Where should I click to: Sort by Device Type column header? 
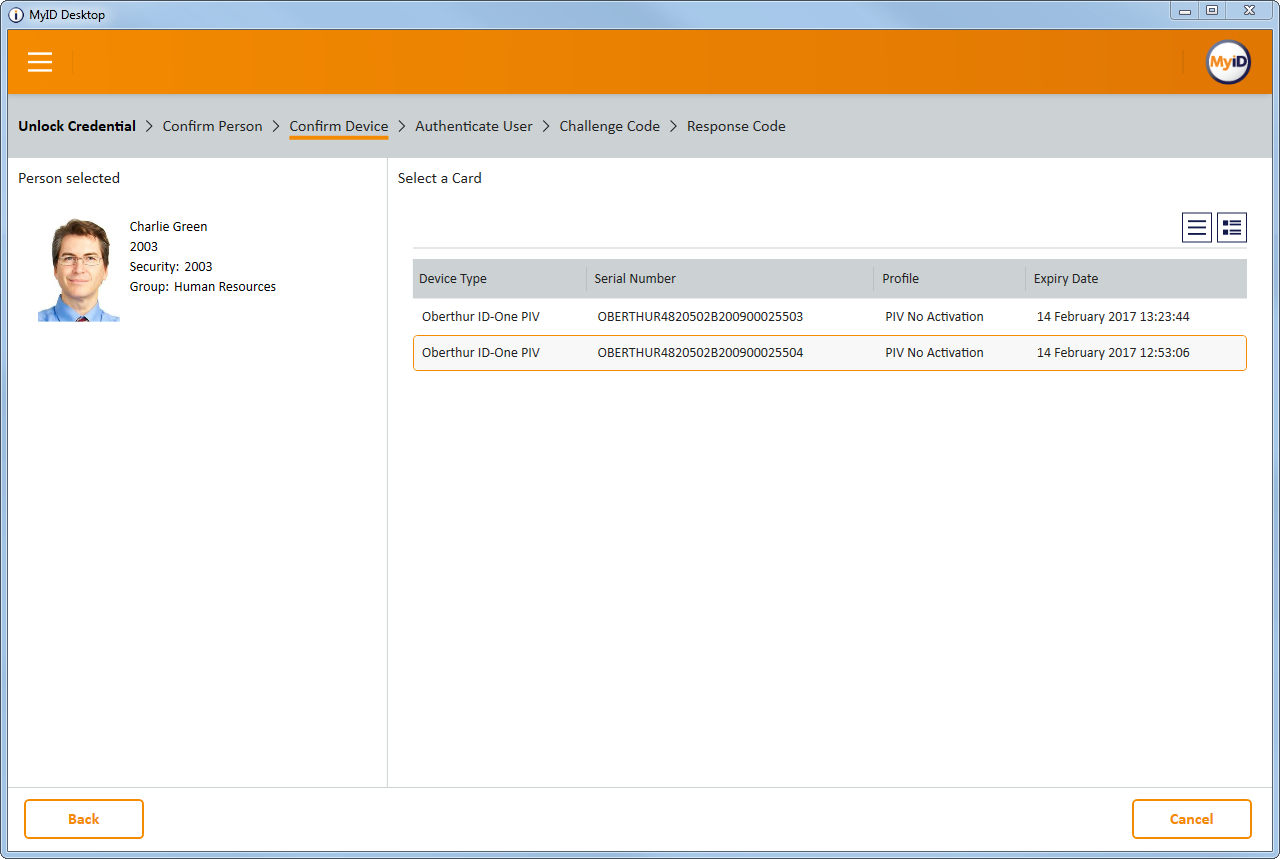click(x=453, y=279)
